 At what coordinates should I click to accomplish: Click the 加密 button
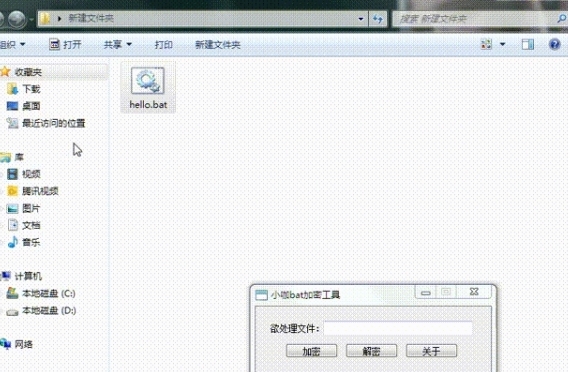tap(312, 351)
